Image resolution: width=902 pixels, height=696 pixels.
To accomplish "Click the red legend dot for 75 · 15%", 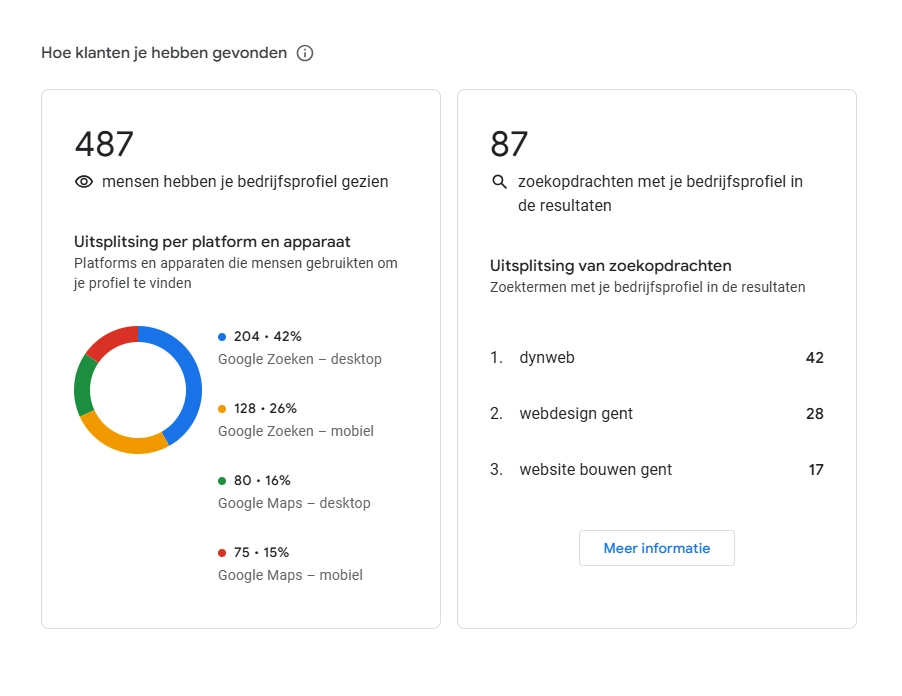I will coord(222,553).
